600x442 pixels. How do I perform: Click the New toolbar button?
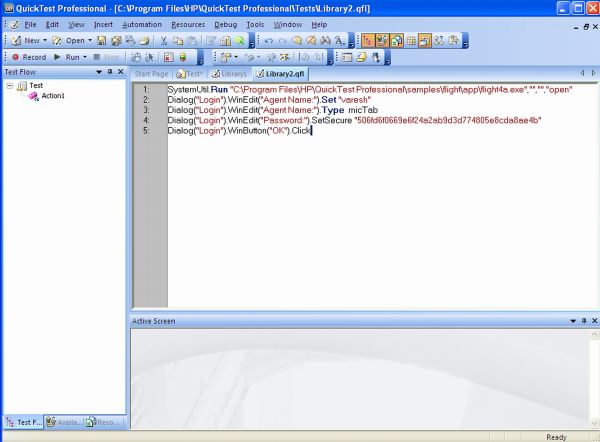26,40
